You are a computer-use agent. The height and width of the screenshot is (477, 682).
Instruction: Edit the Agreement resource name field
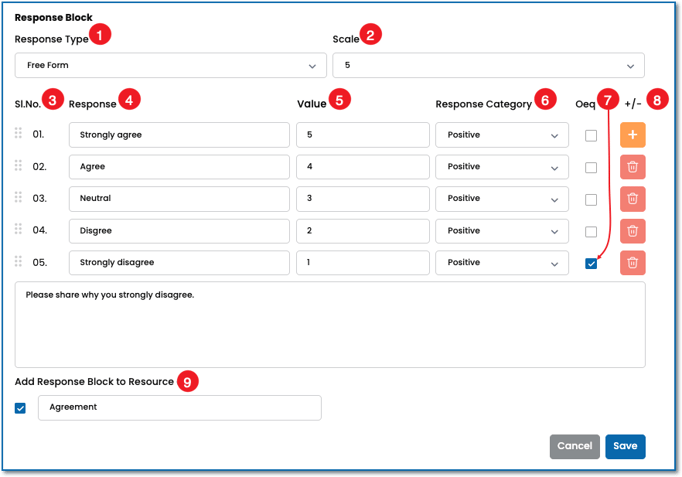coord(180,408)
